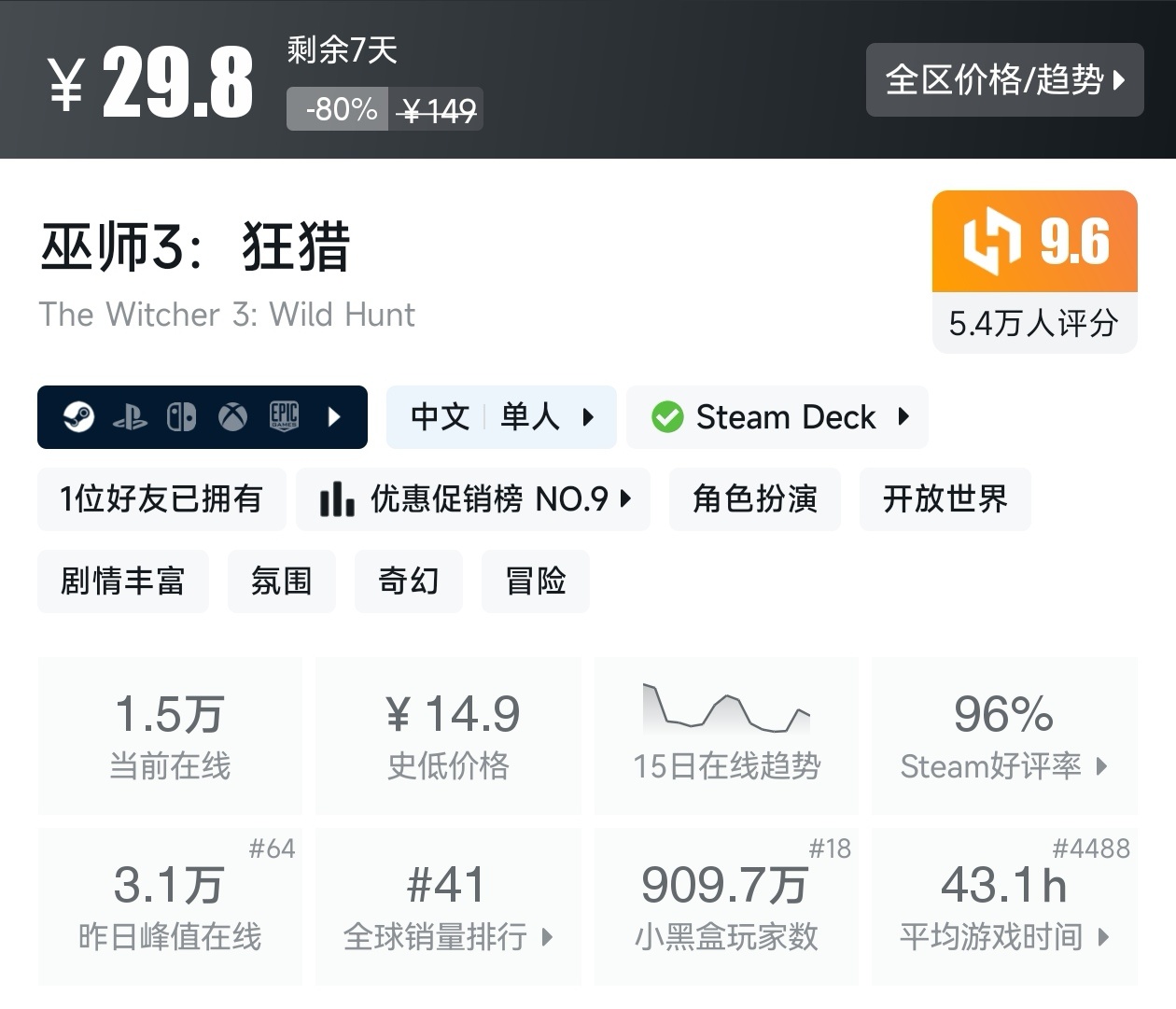This screenshot has width=1176, height=1009.
Task: Tap the ¥14.9 史低价格 stat card
Action: pos(448,736)
